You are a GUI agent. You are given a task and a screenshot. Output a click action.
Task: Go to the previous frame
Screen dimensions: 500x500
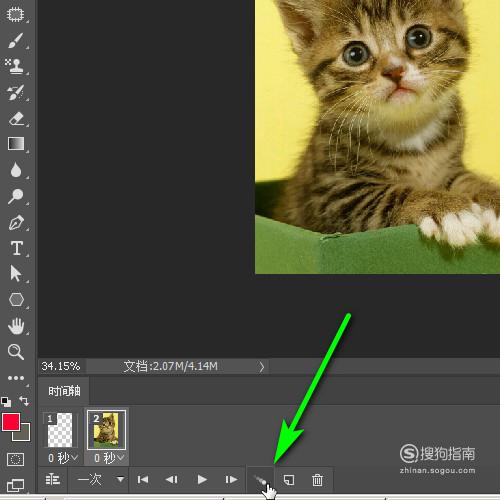172,480
